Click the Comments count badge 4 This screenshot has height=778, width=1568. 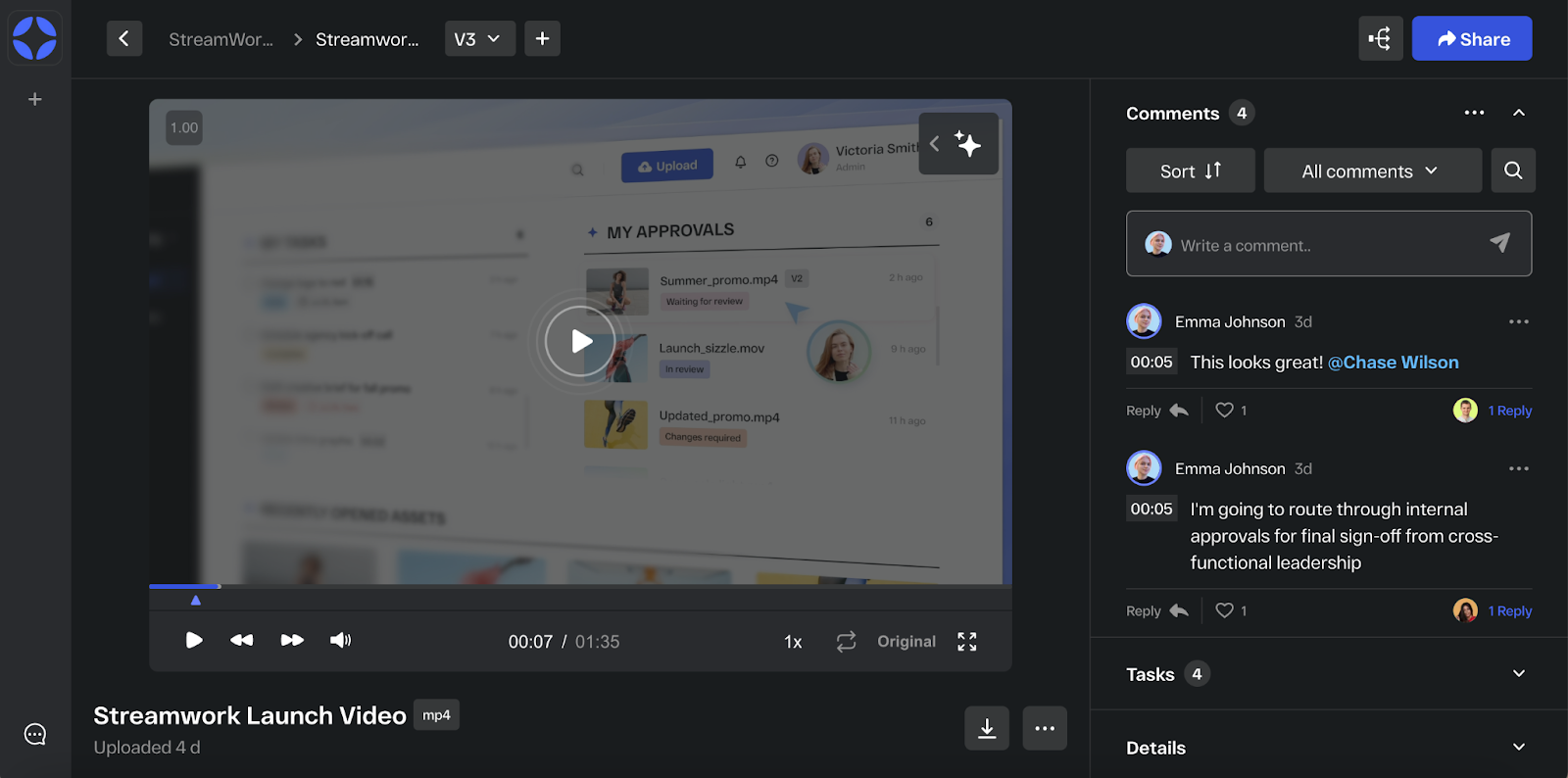pyautogui.click(x=1242, y=113)
